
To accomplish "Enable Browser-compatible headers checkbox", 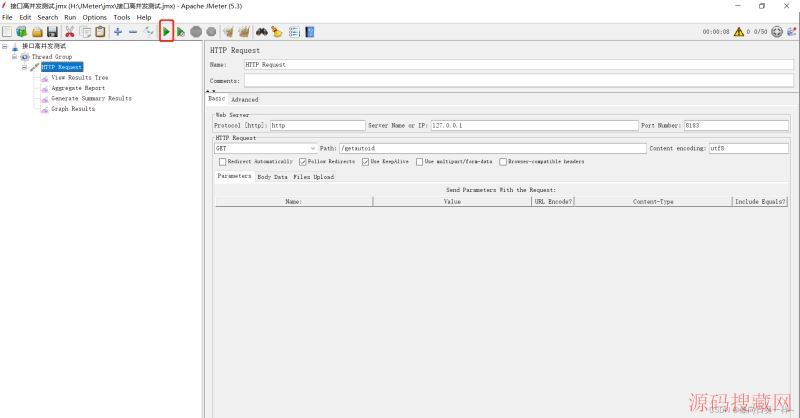I will click(x=503, y=162).
